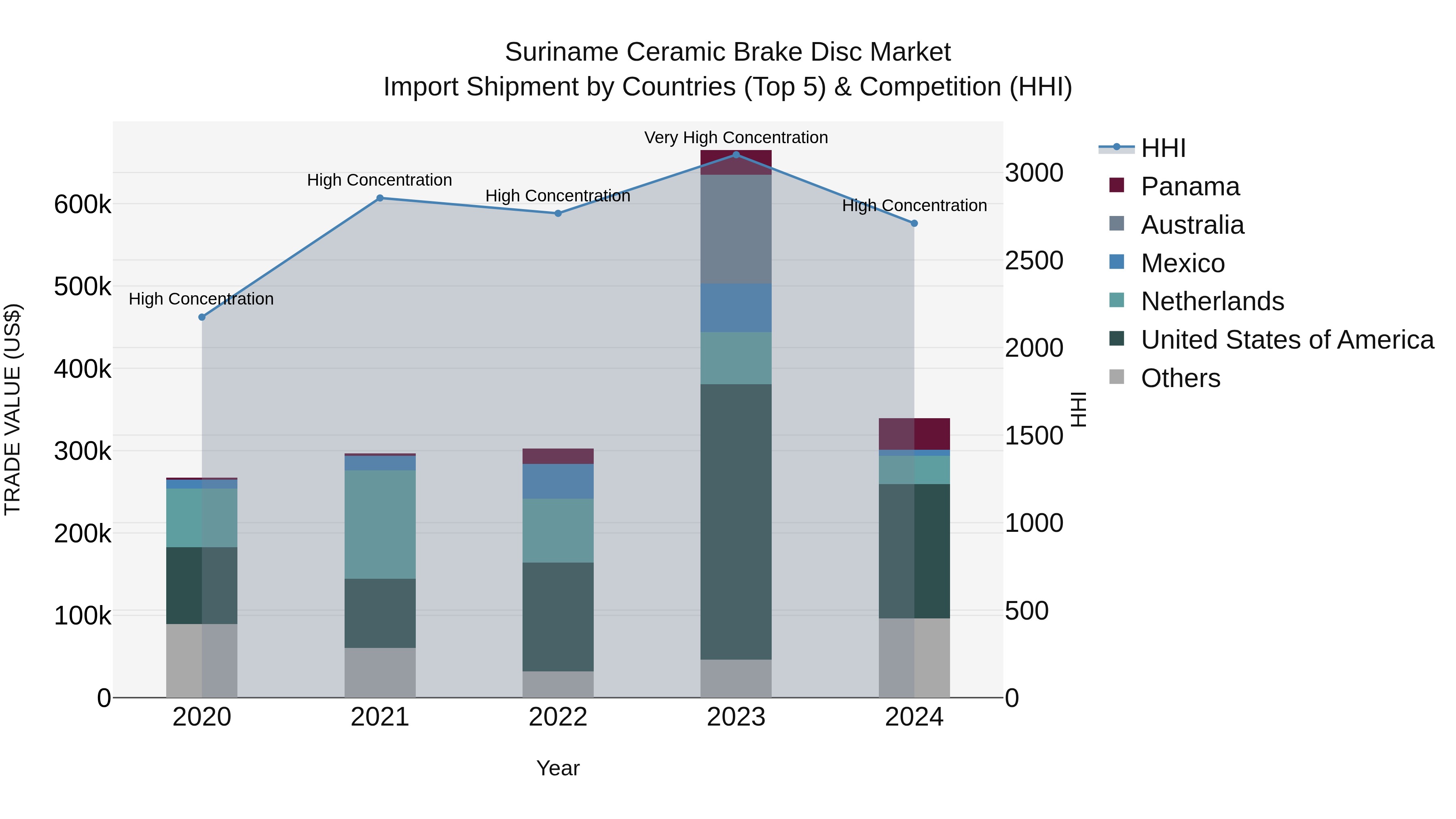Click the '2020' x-axis tick label

tap(202, 717)
